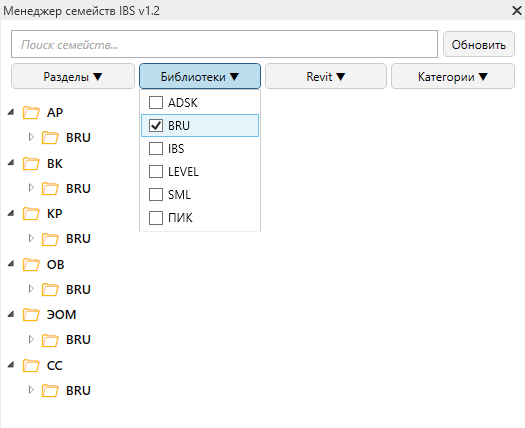The width and height of the screenshot is (525, 428).
Task: Click the КР folder icon
Action: (31, 214)
